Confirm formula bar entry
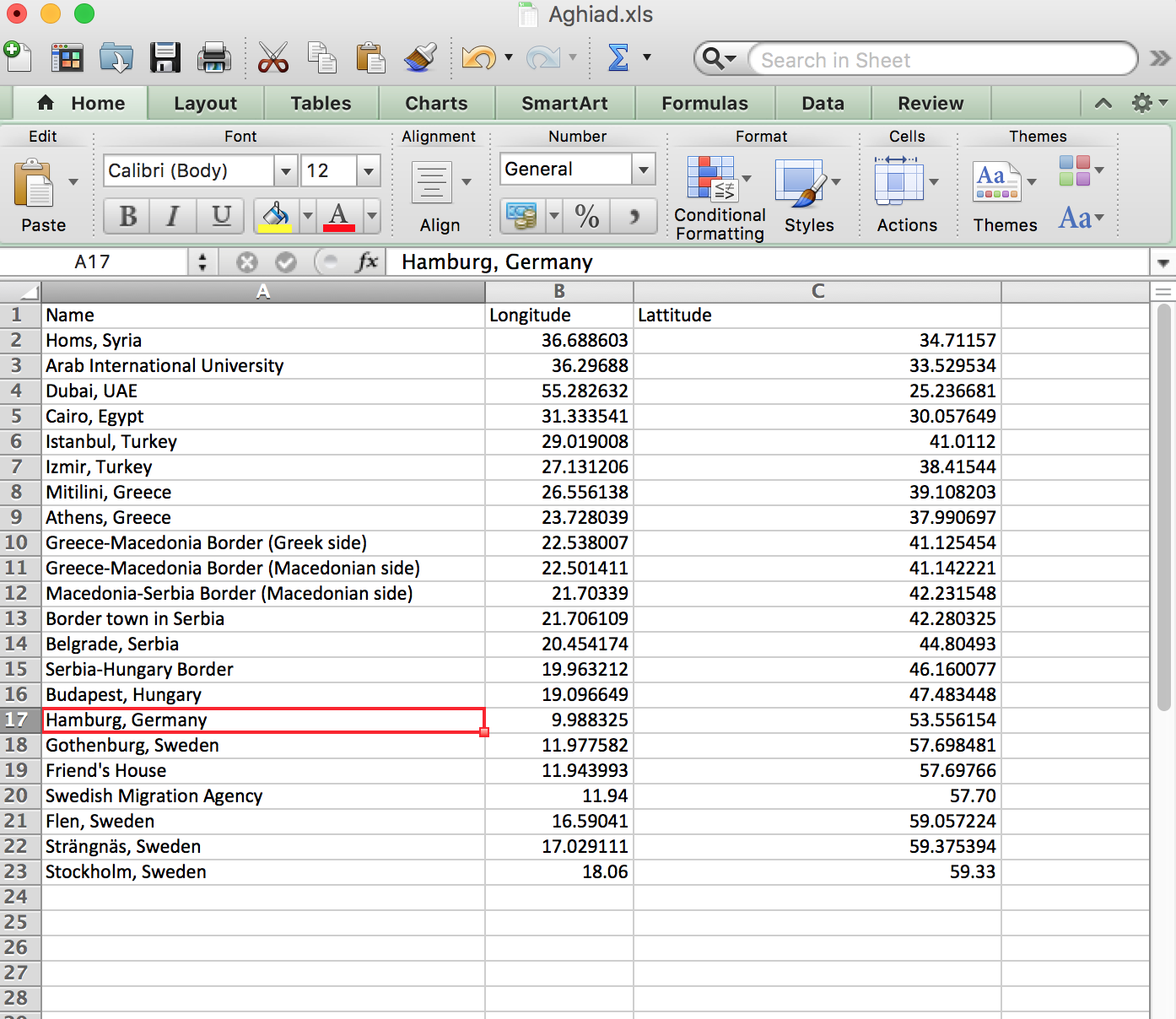The height and width of the screenshot is (1019, 1176). pos(286,262)
